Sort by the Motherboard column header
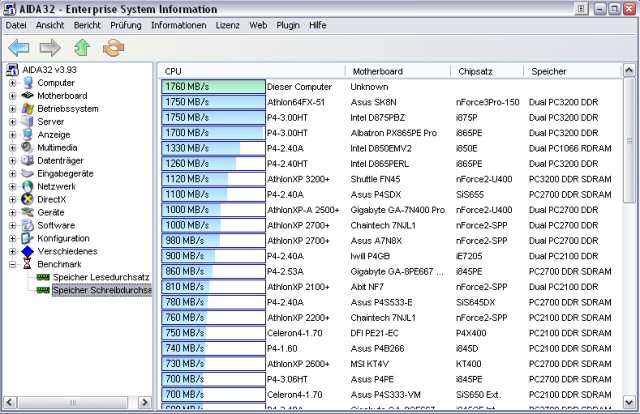The image size is (640, 414). [398, 71]
